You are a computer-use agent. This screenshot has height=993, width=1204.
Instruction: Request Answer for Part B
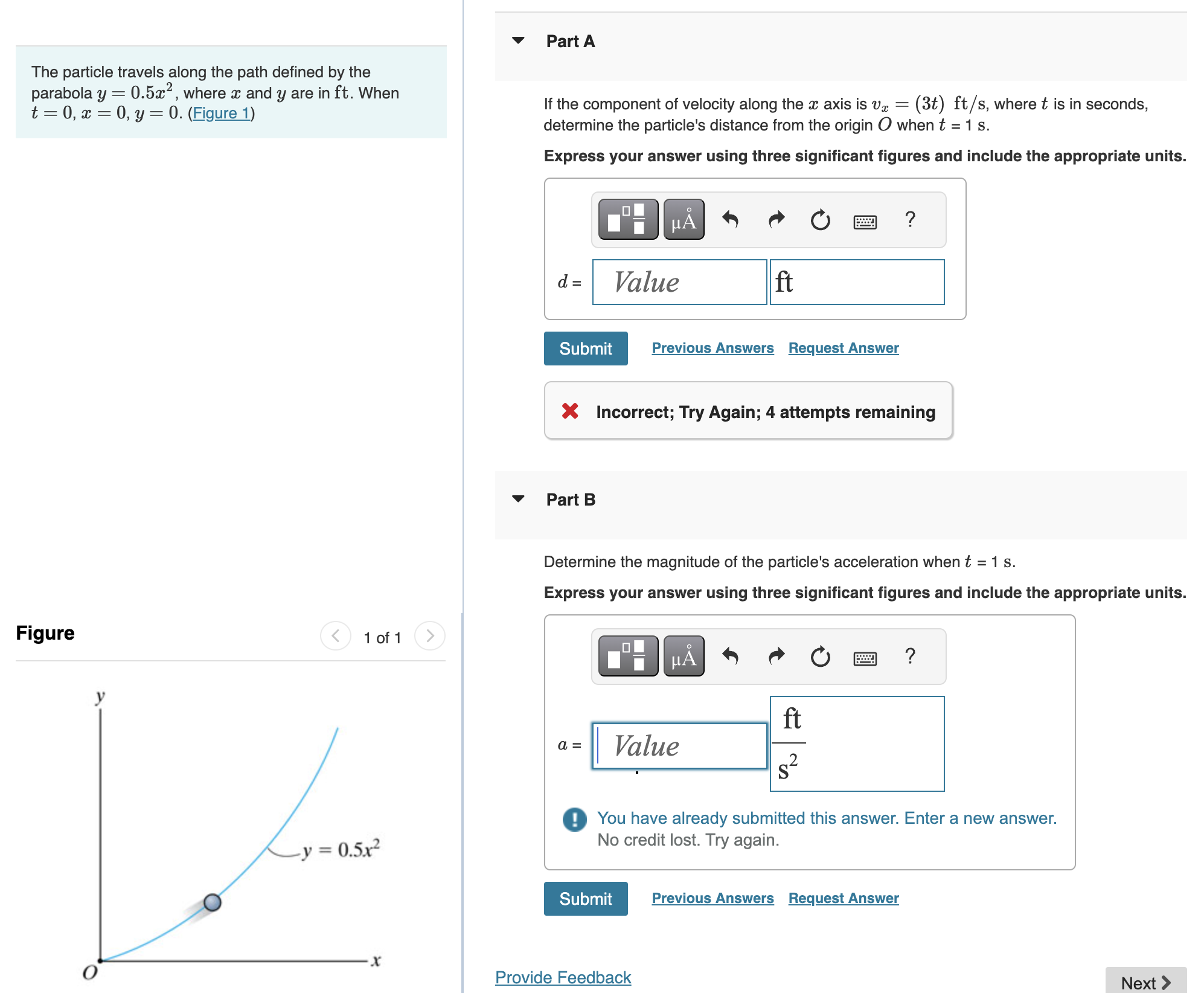click(843, 898)
